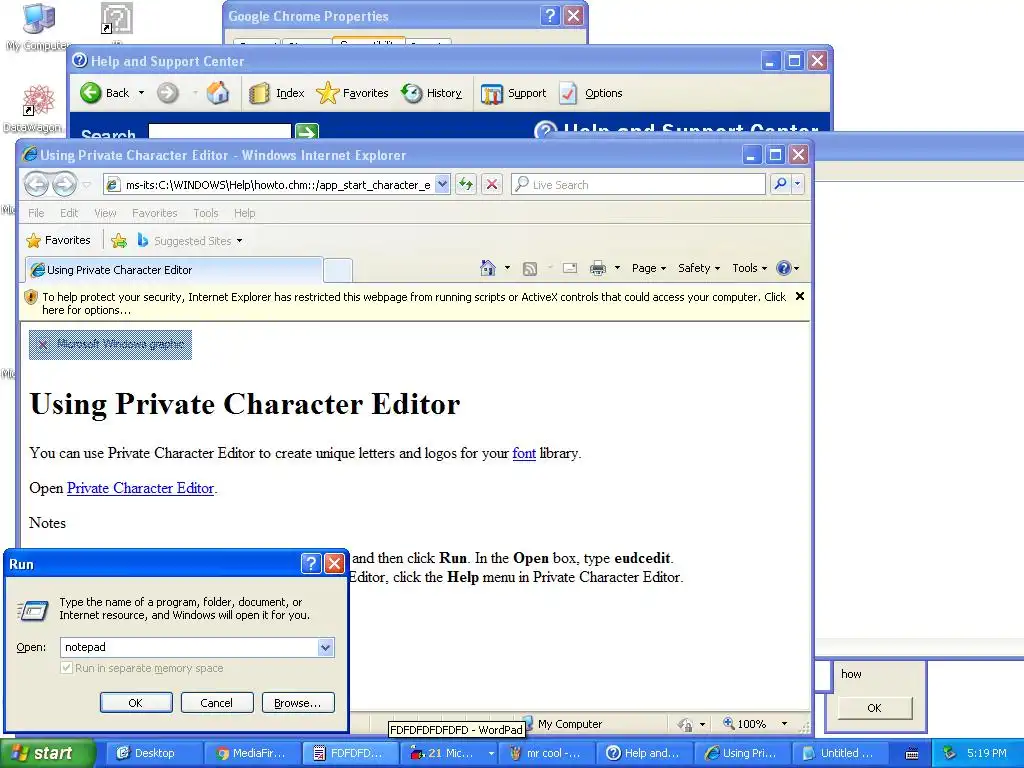This screenshot has width=1024, height=768.
Task: Start search with green arrow button
Action: pyautogui.click(x=307, y=131)
